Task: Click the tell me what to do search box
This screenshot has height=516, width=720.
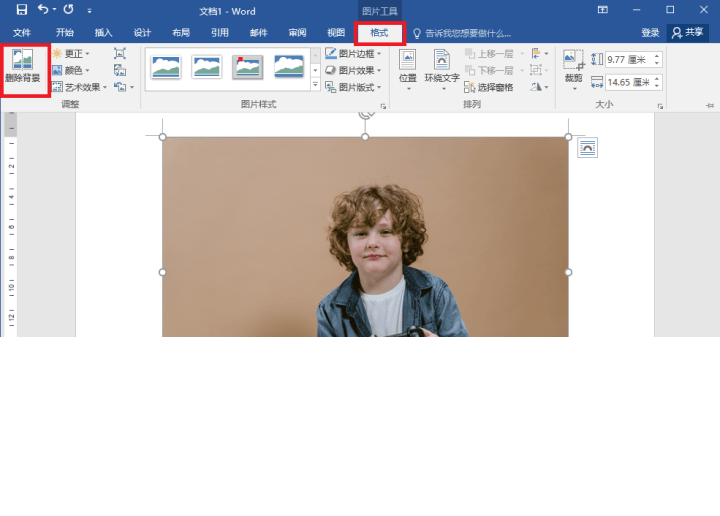Action: [463, 33]
